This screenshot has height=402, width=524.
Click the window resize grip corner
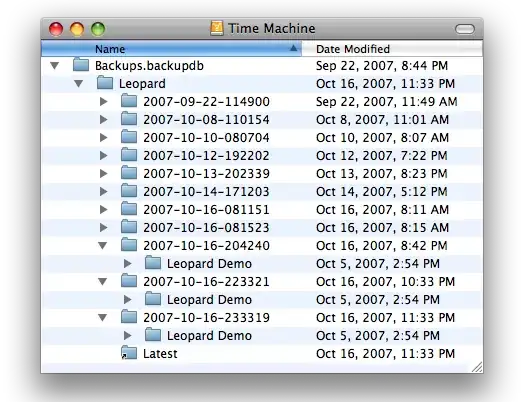point(477,367)
